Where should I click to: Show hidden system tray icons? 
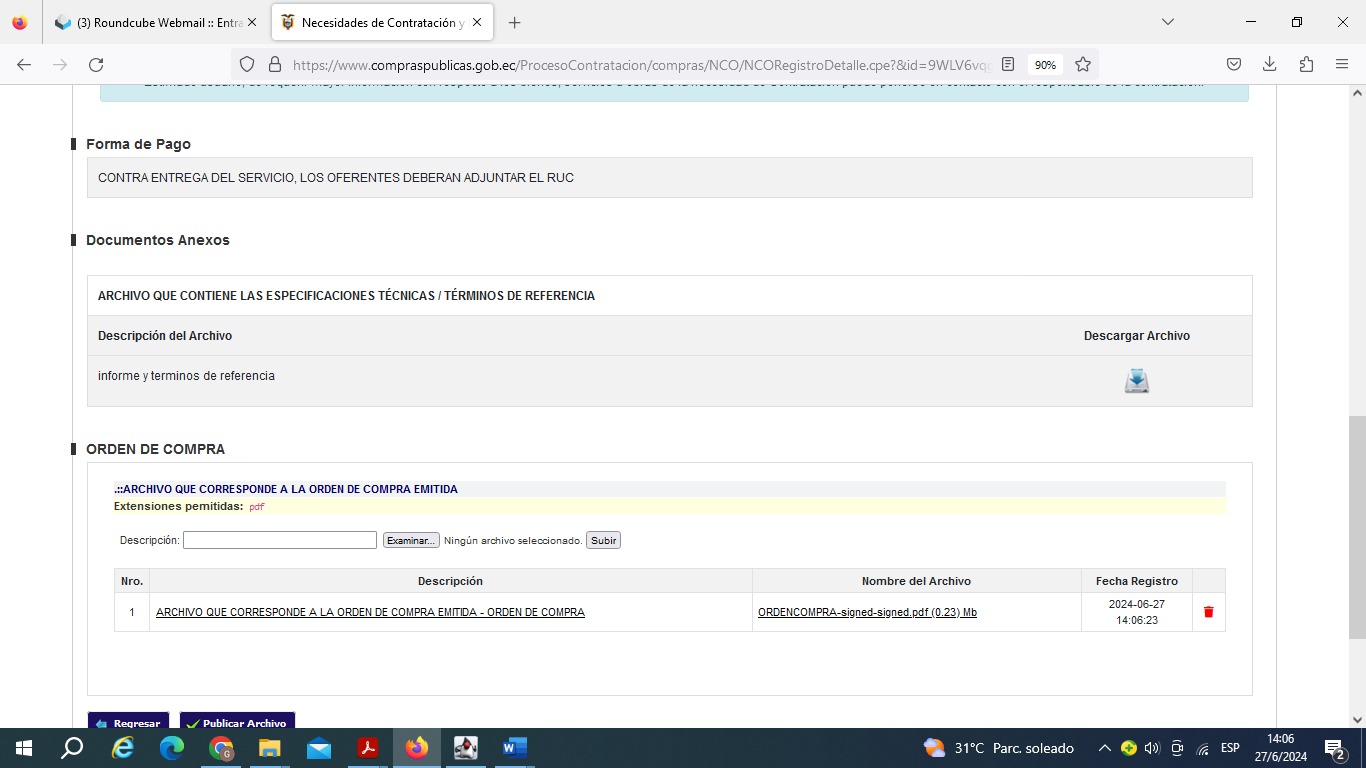[1104, 748]
